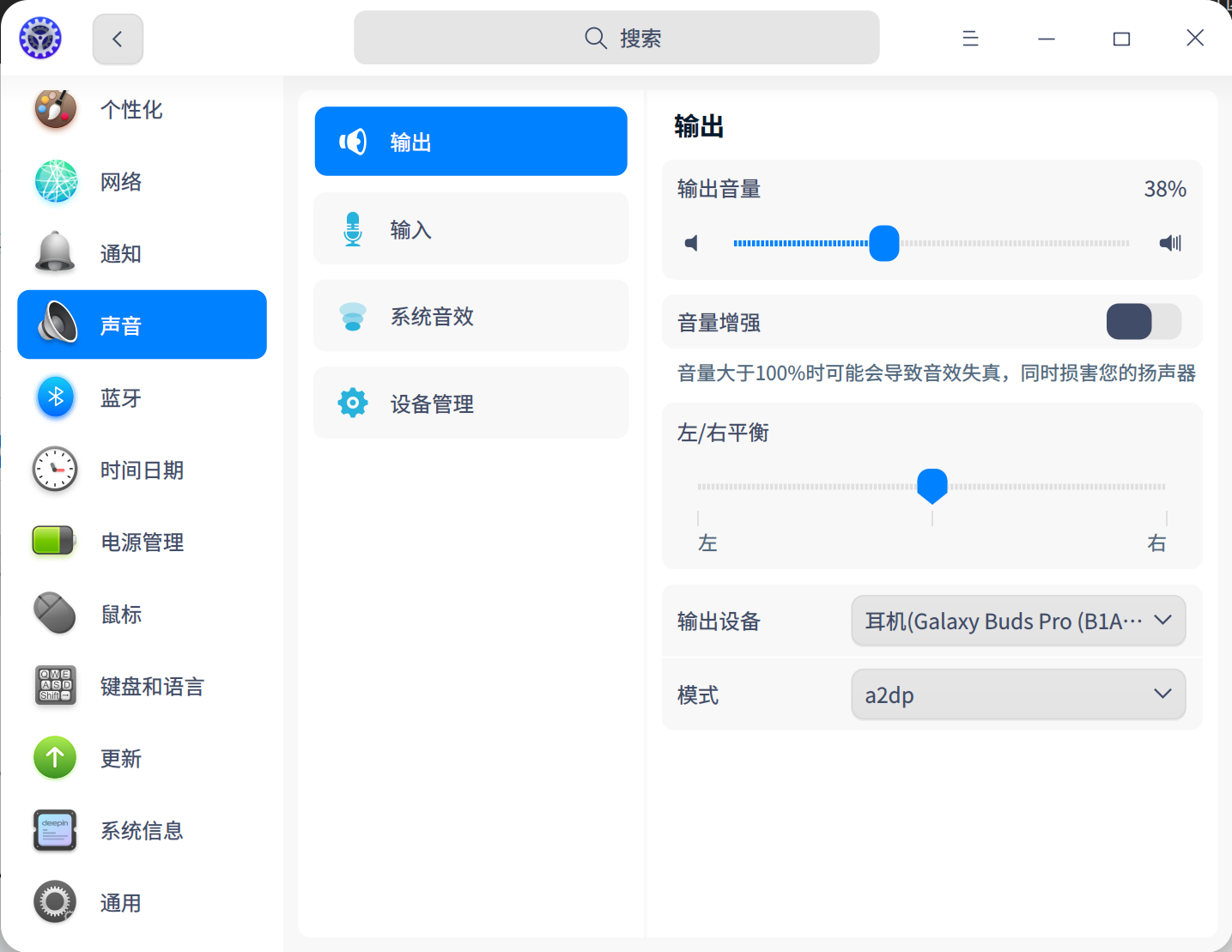1232x952 pixels.
Task: Open the Mouse settings icon
Action: coord(55,614)
